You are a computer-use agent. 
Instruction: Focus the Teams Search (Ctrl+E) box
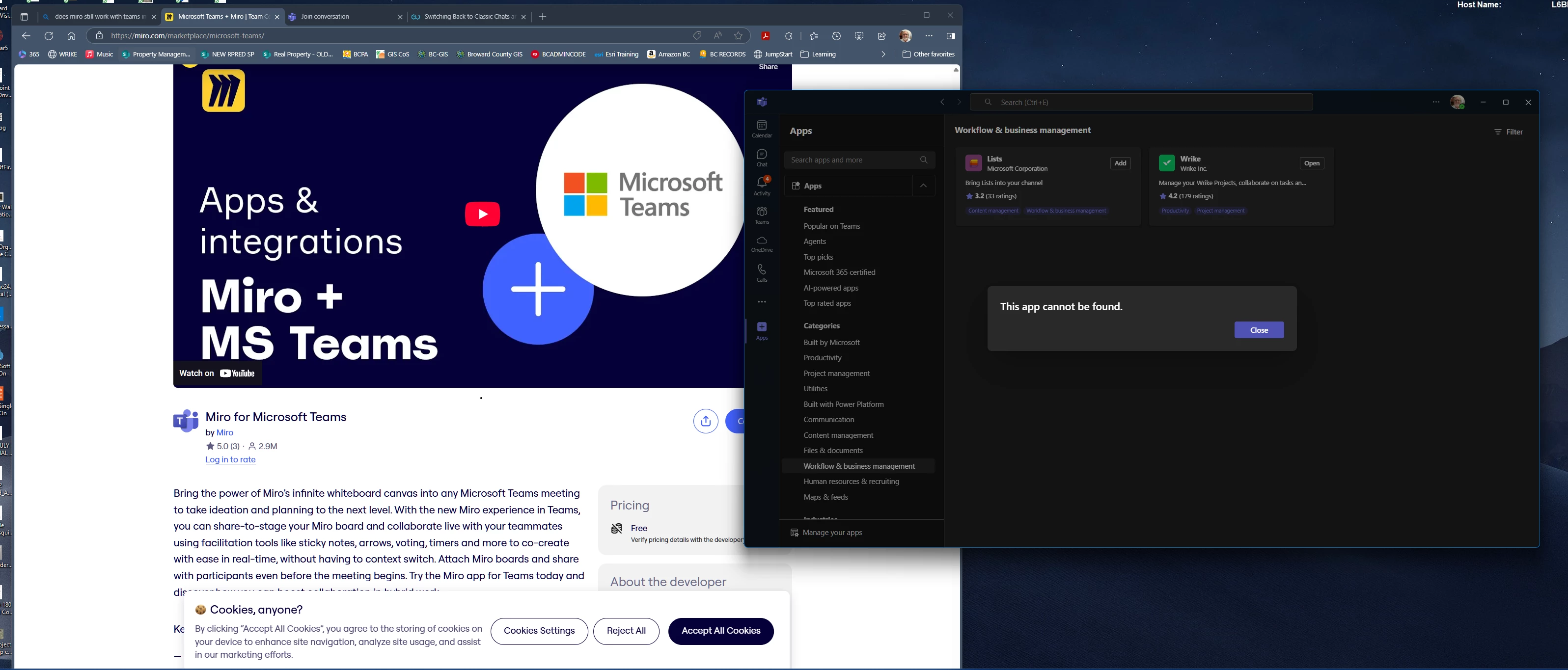point(1141,102)
